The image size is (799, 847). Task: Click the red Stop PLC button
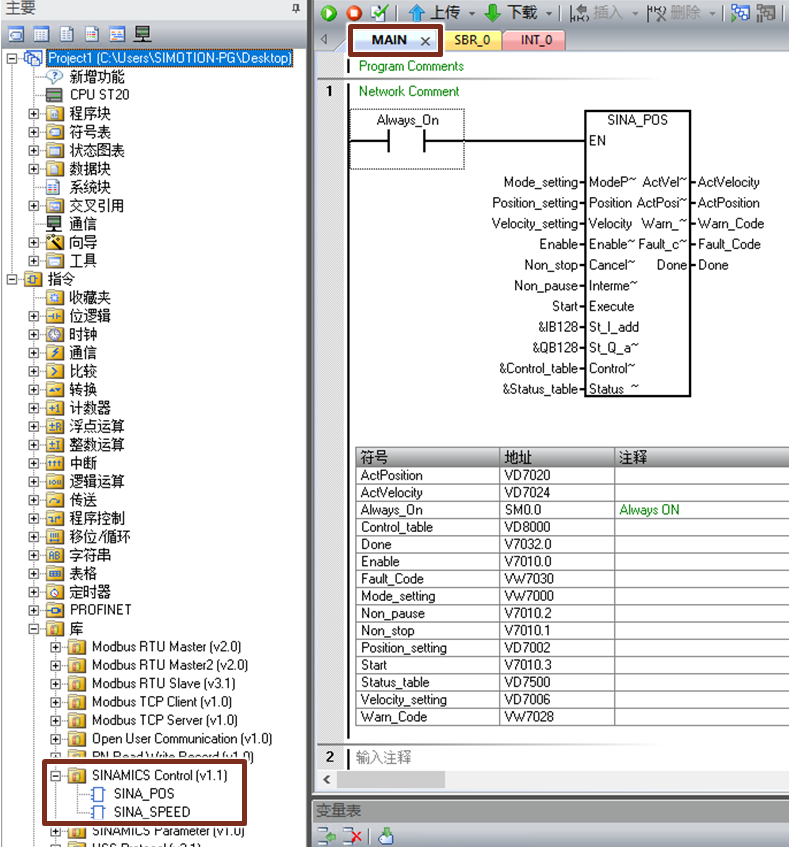pos(353,13)
